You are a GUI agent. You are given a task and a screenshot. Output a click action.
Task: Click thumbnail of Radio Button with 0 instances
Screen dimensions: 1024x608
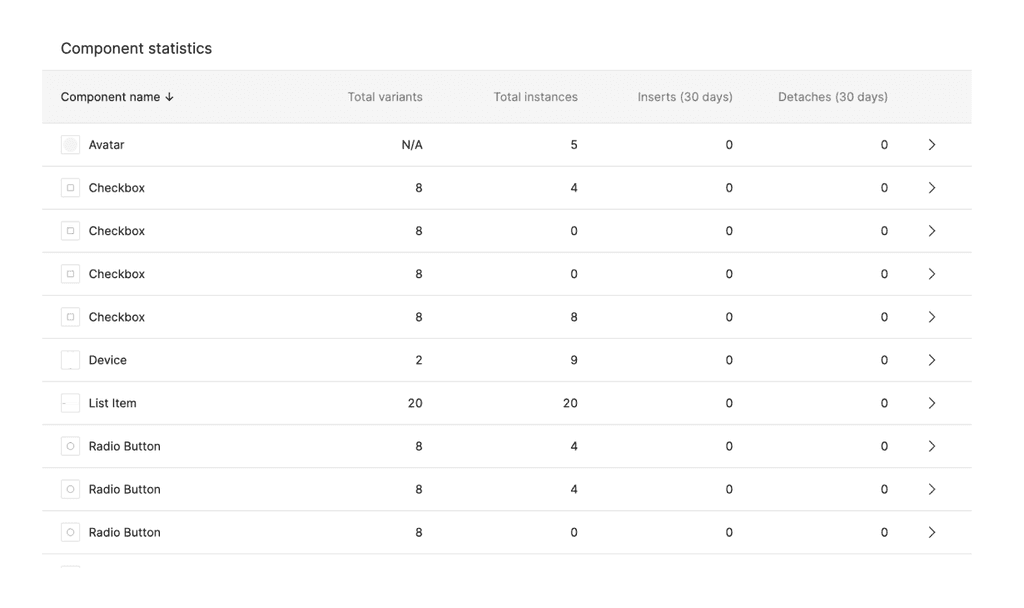[70, 532]
